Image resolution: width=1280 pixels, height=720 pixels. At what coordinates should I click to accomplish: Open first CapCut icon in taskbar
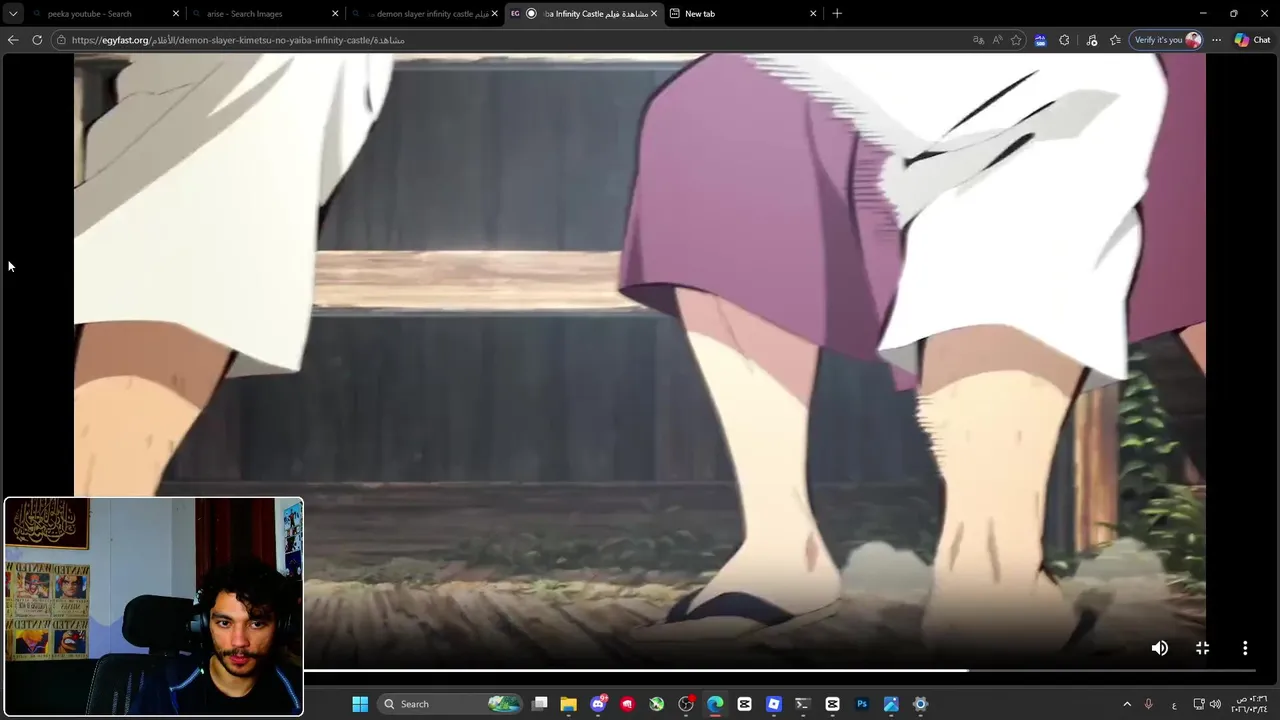pos(744,704)
